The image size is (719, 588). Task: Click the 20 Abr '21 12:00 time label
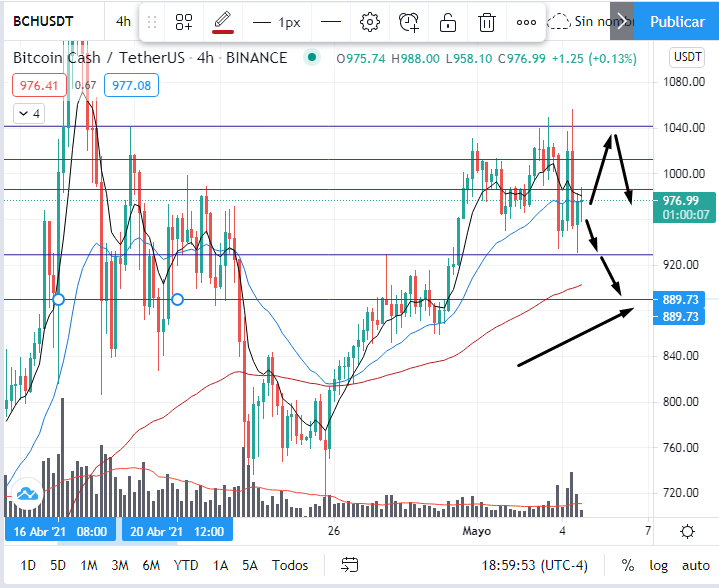[x=177, y=531]
